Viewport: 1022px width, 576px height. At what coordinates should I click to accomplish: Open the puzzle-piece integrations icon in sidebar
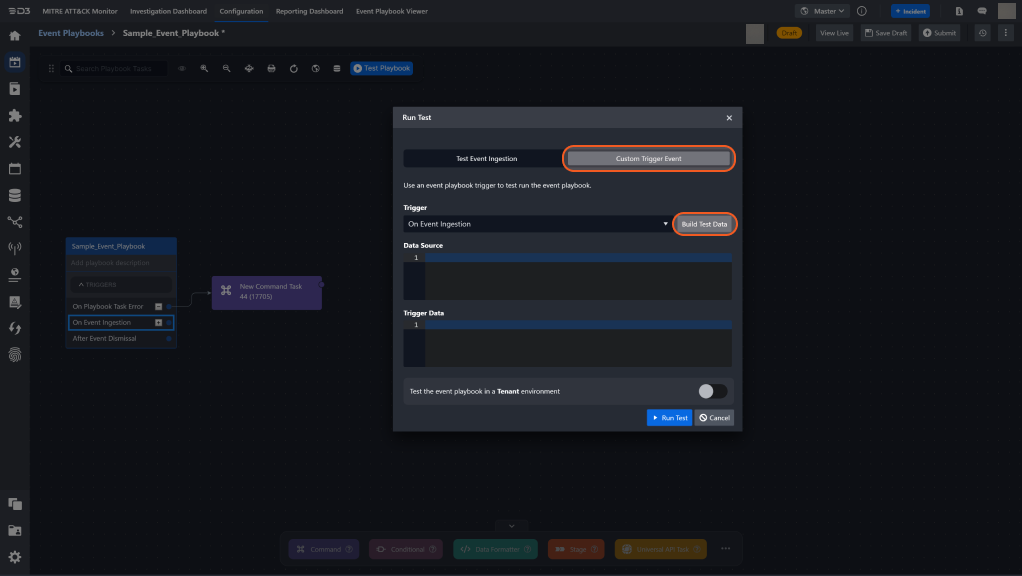(15, 115)
